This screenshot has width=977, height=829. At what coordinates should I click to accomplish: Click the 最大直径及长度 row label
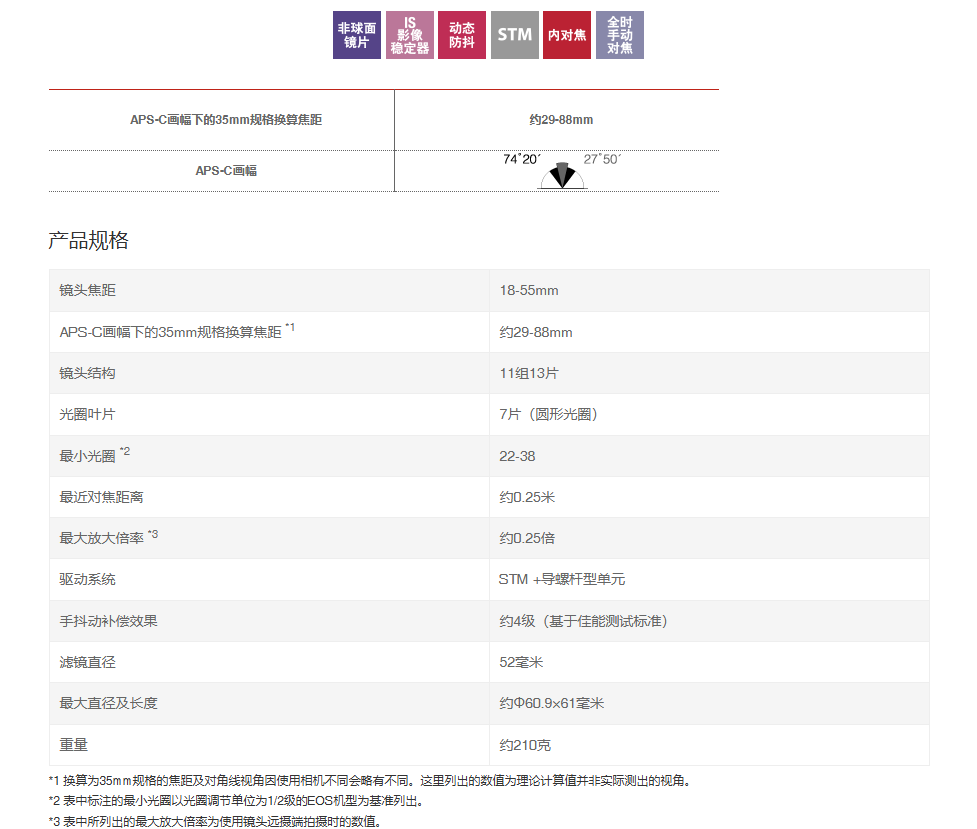(x=108, y=704)
